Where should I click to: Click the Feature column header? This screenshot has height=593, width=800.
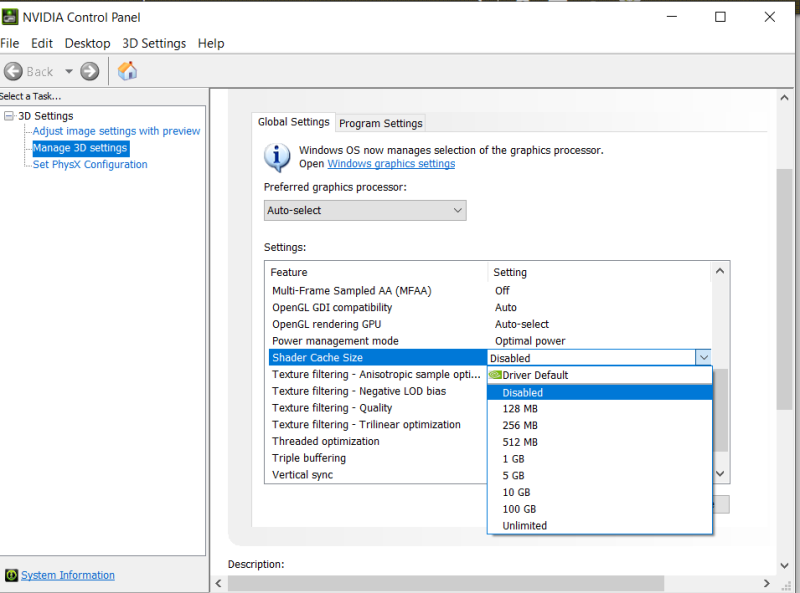378,273
